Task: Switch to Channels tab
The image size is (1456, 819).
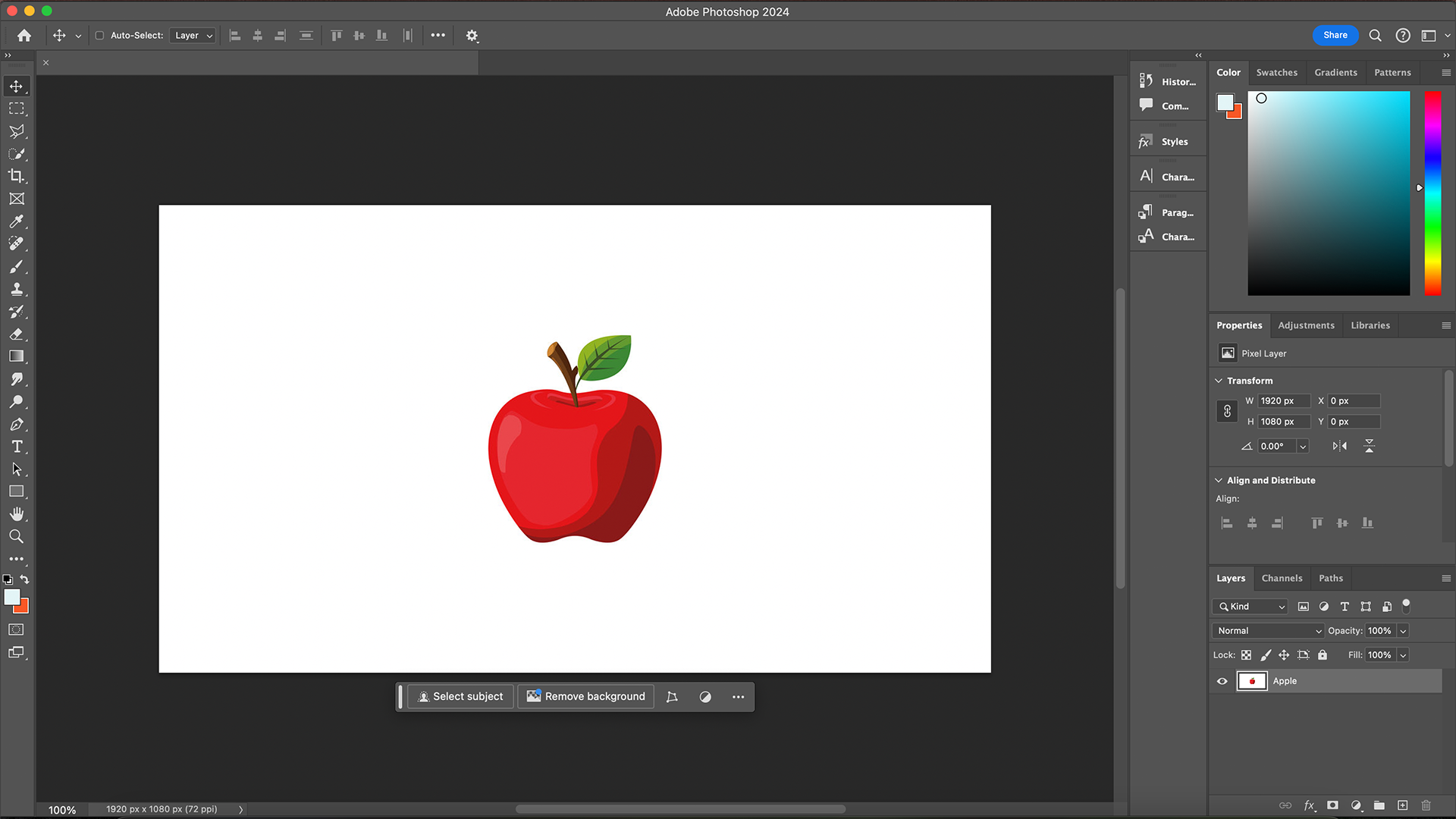Action: [1282, 578]
